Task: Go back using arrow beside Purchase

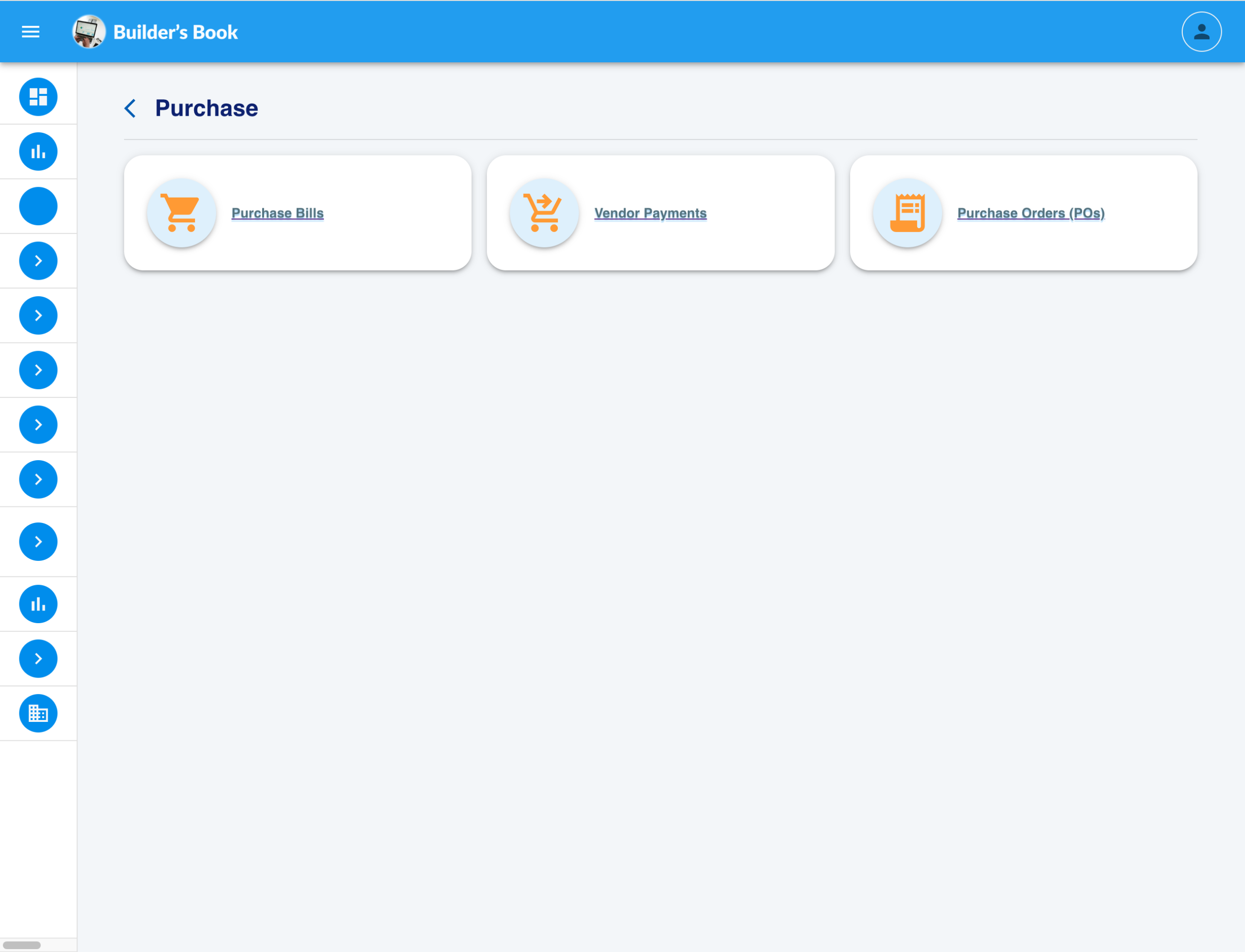Action: [x=130, y=108]
